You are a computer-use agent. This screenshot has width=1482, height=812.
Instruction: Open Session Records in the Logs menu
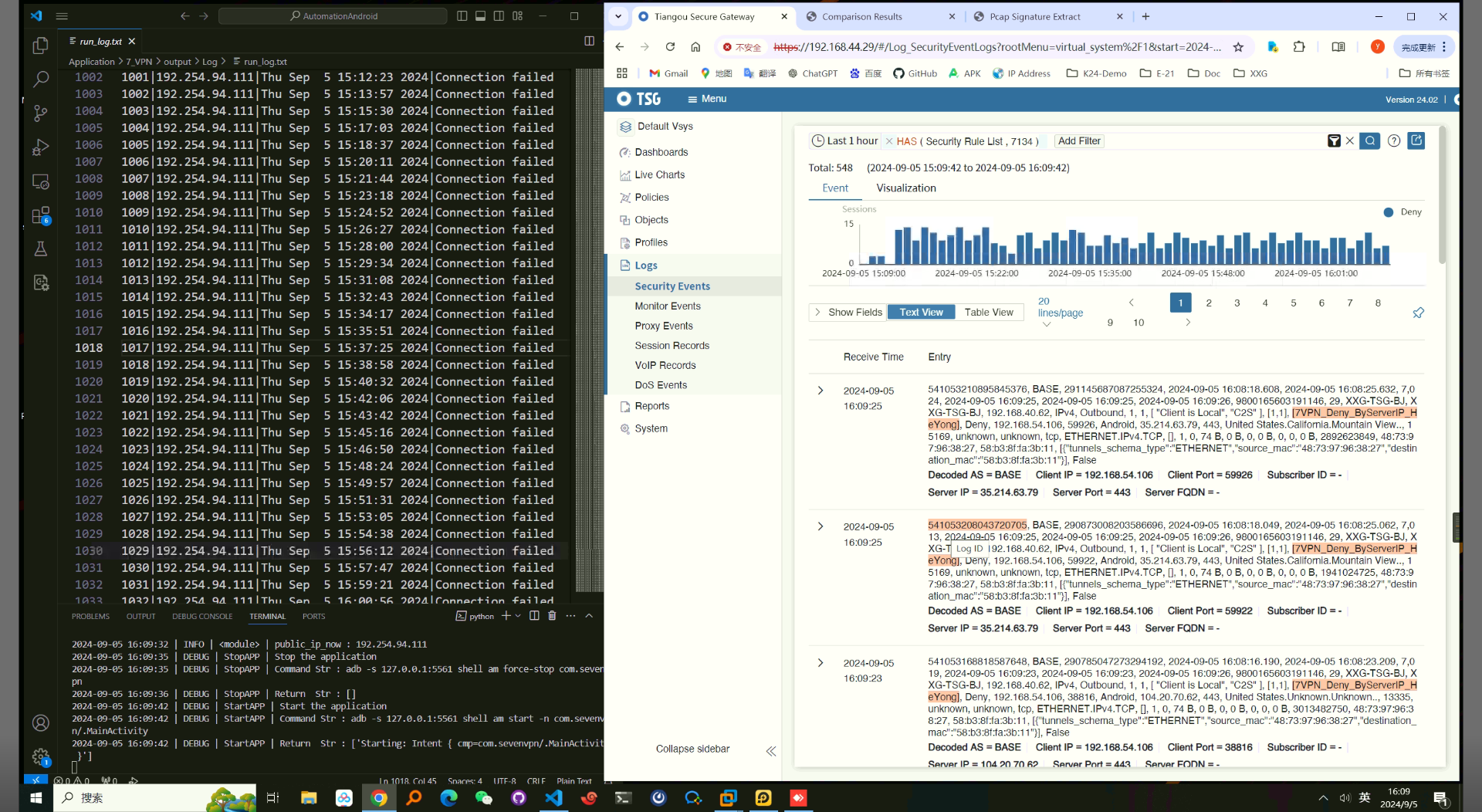[672, 346]
